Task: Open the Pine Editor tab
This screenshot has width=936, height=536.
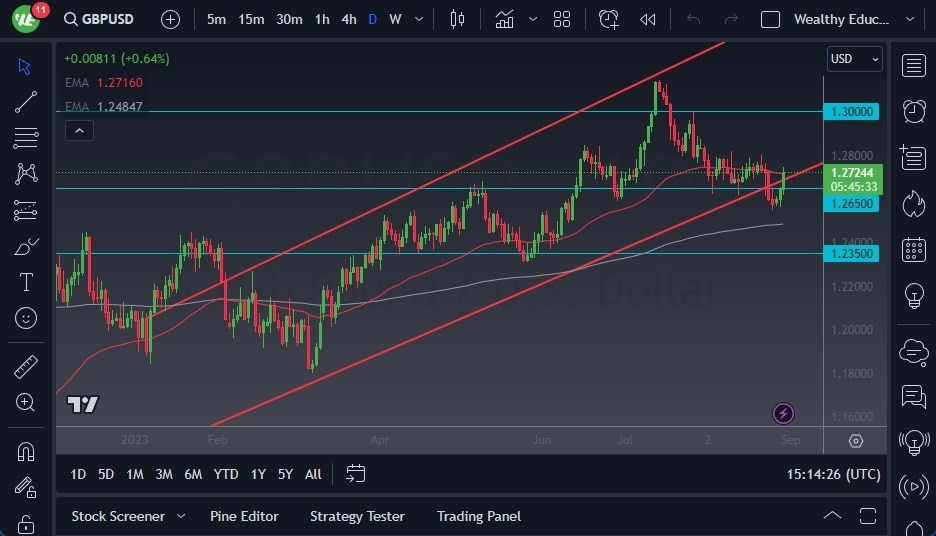Action: point(244,516)
